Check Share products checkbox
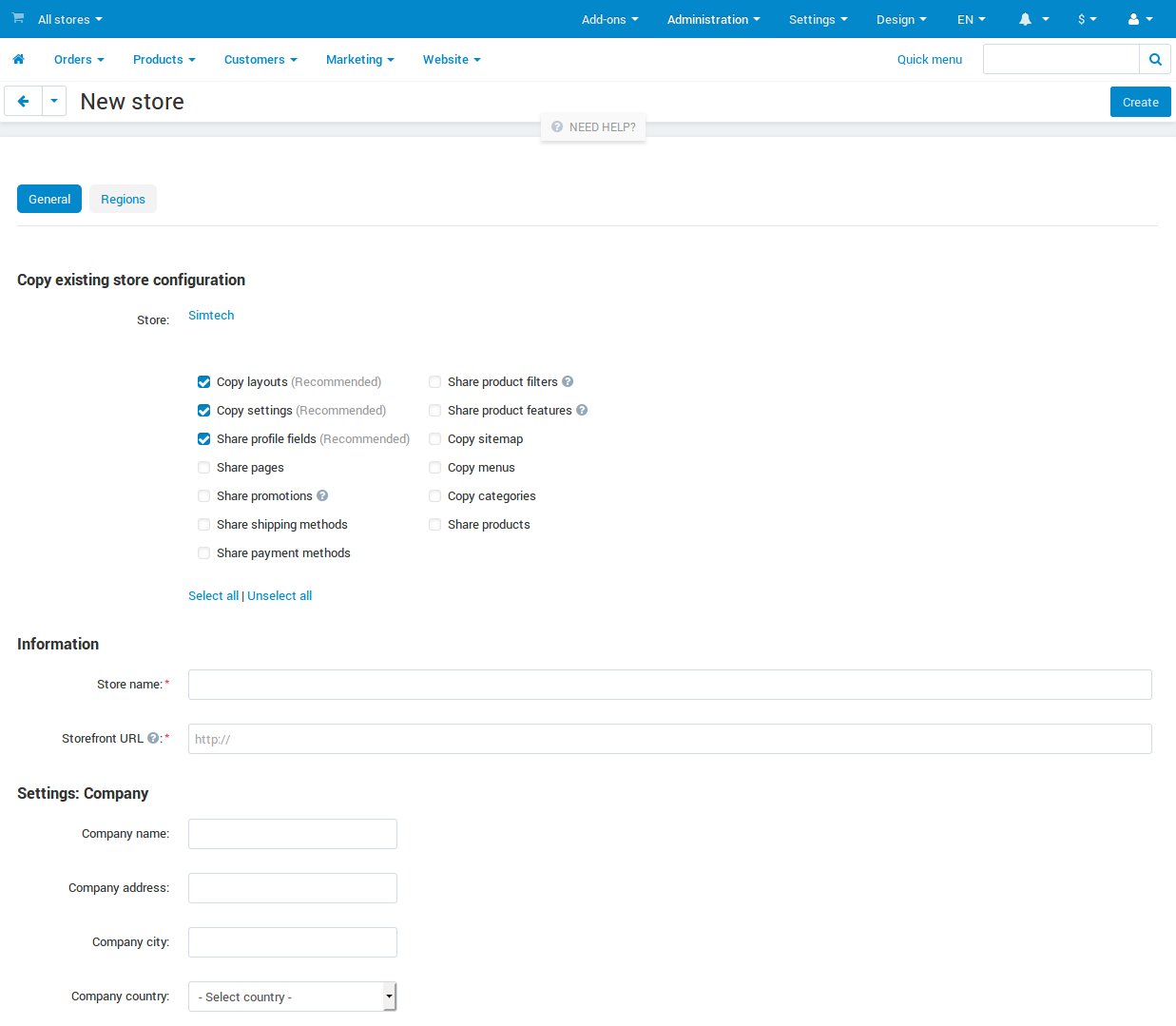This screenshot has width=1176, height=1026. [x=434, y=524]
